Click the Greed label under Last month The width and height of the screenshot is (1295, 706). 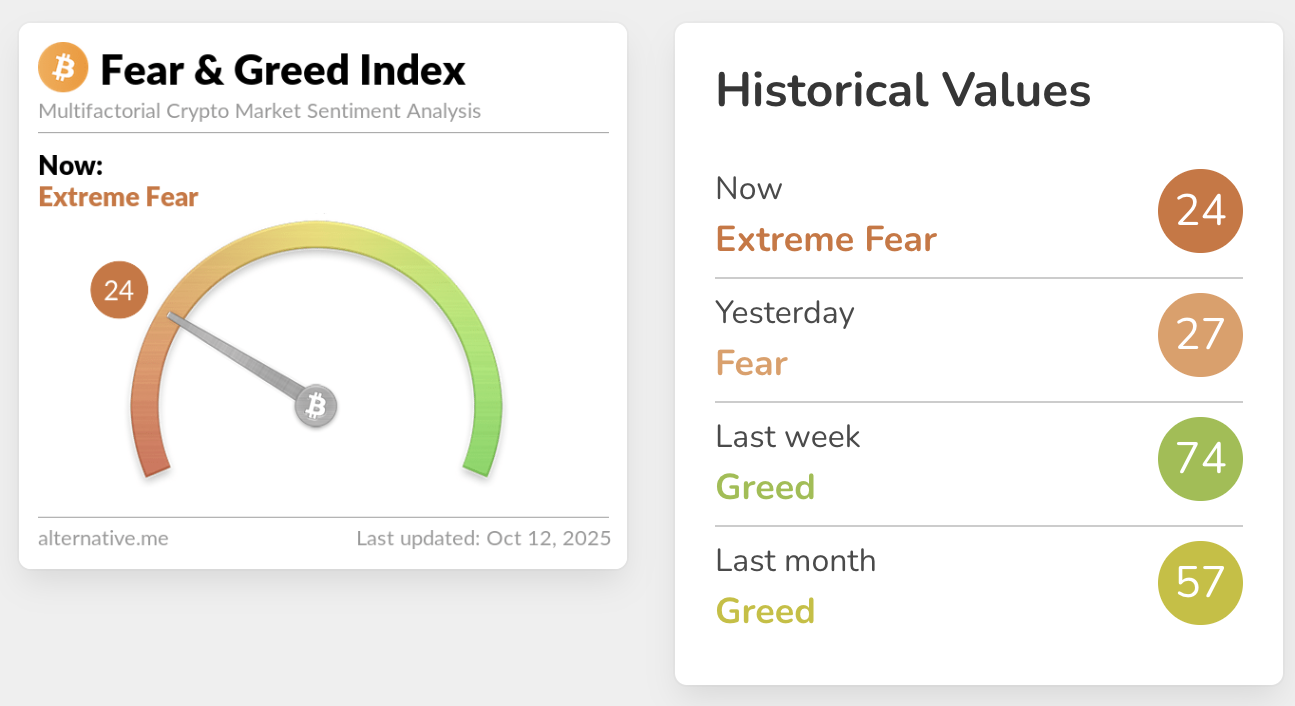point(765,610)
